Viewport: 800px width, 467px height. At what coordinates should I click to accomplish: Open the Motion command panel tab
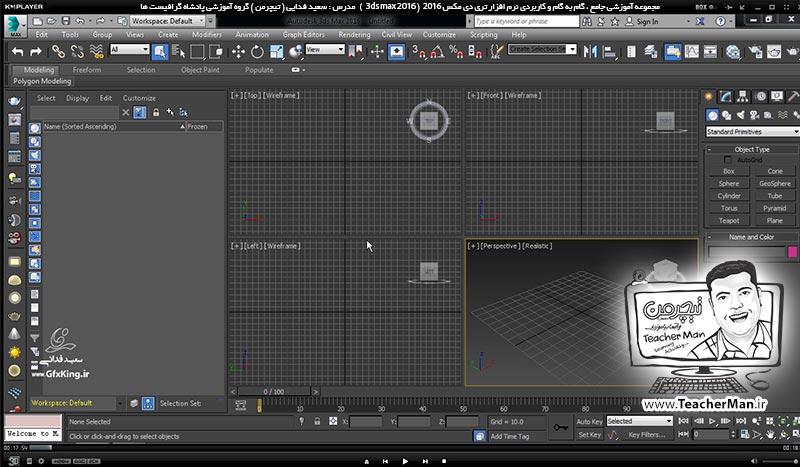pyautogui.click(x=761, y=96)
